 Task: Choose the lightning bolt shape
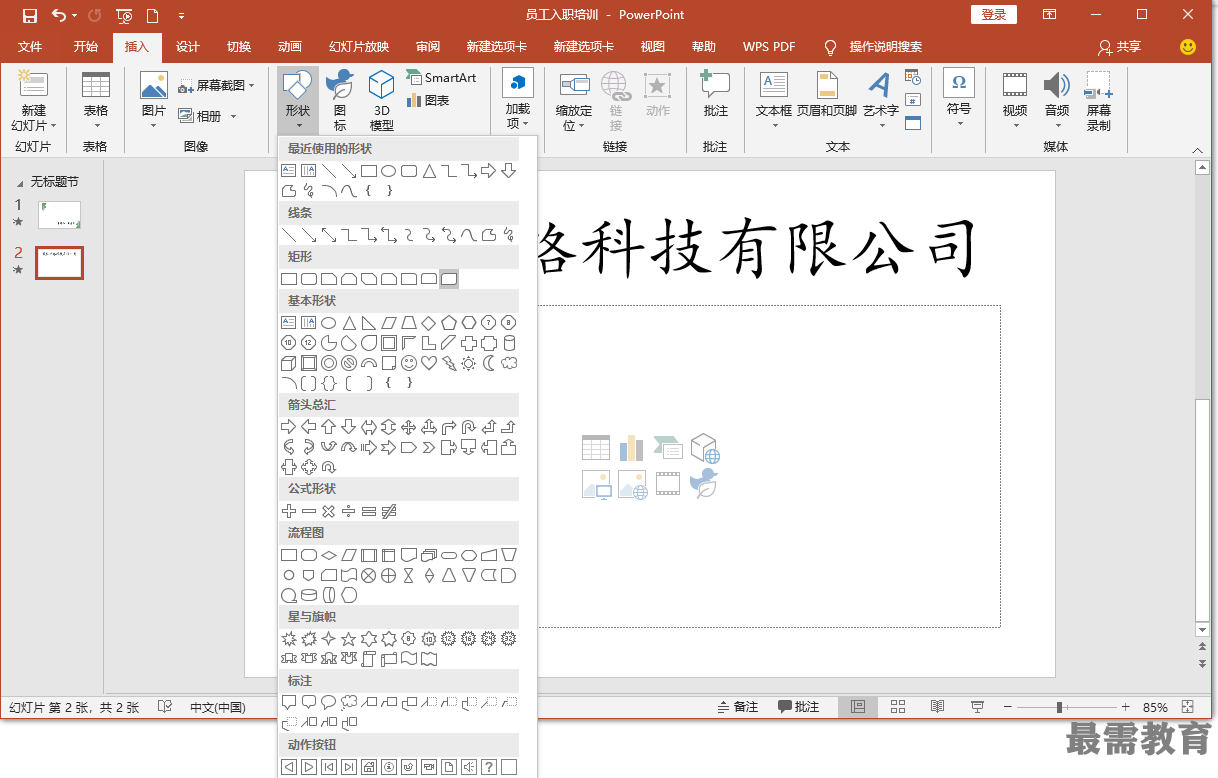click(x=448, y=363)
